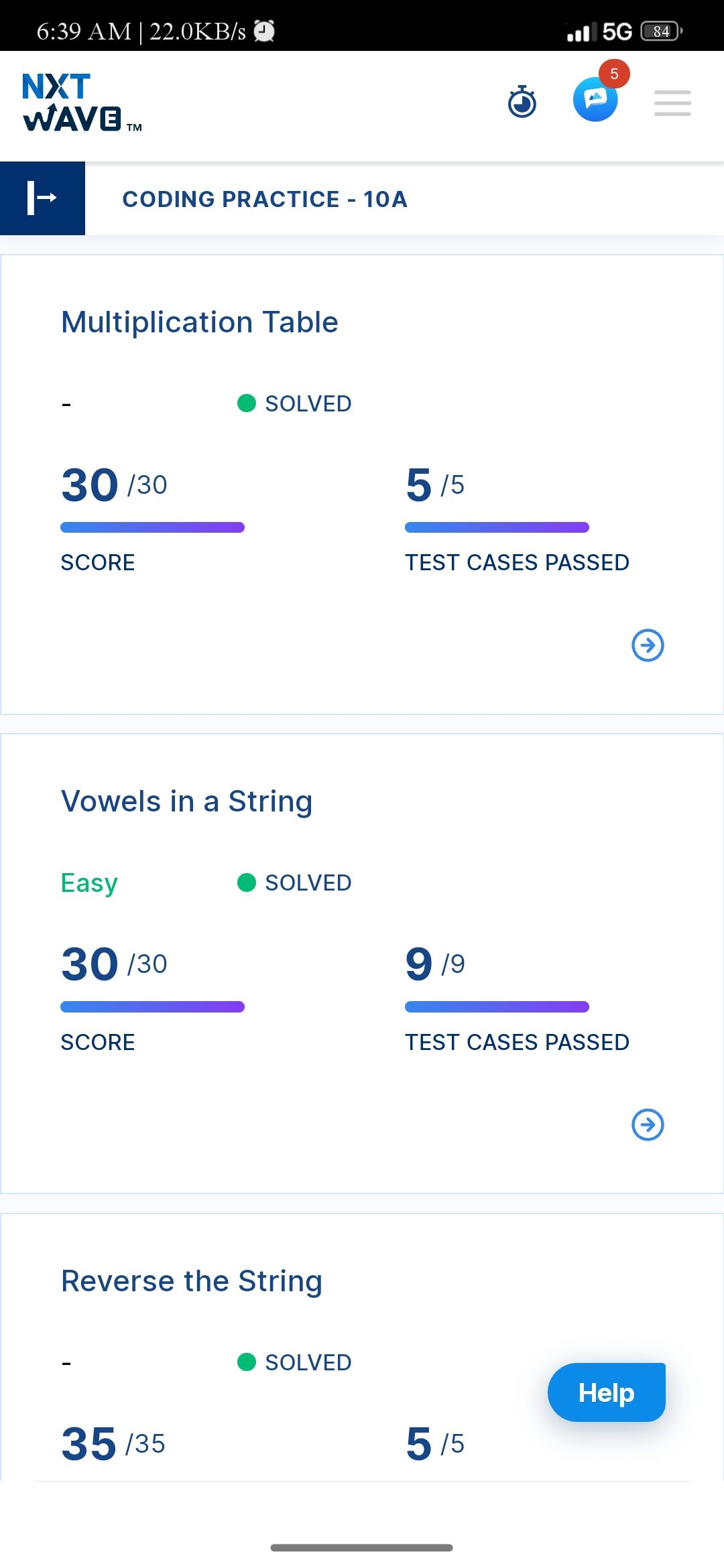Open the chat messages icon
724x1568 pixels.
(x=595, y=100)
